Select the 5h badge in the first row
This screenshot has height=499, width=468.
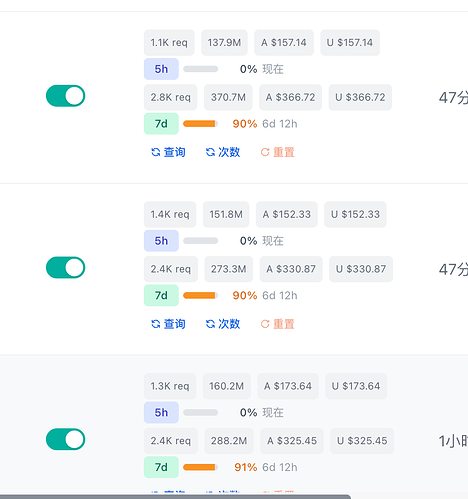coord(161,69)
